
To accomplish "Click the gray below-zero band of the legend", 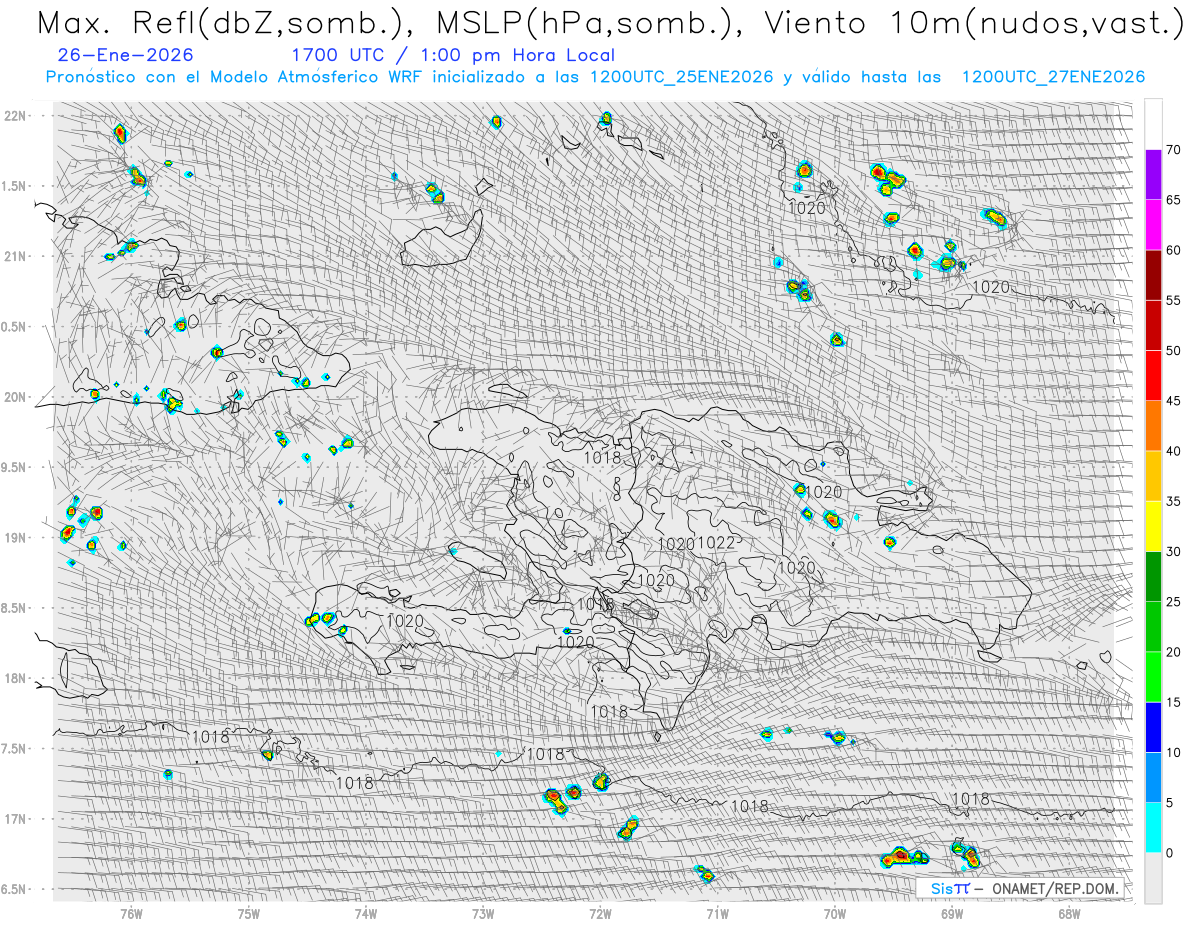I will (x=1153, y=877).
